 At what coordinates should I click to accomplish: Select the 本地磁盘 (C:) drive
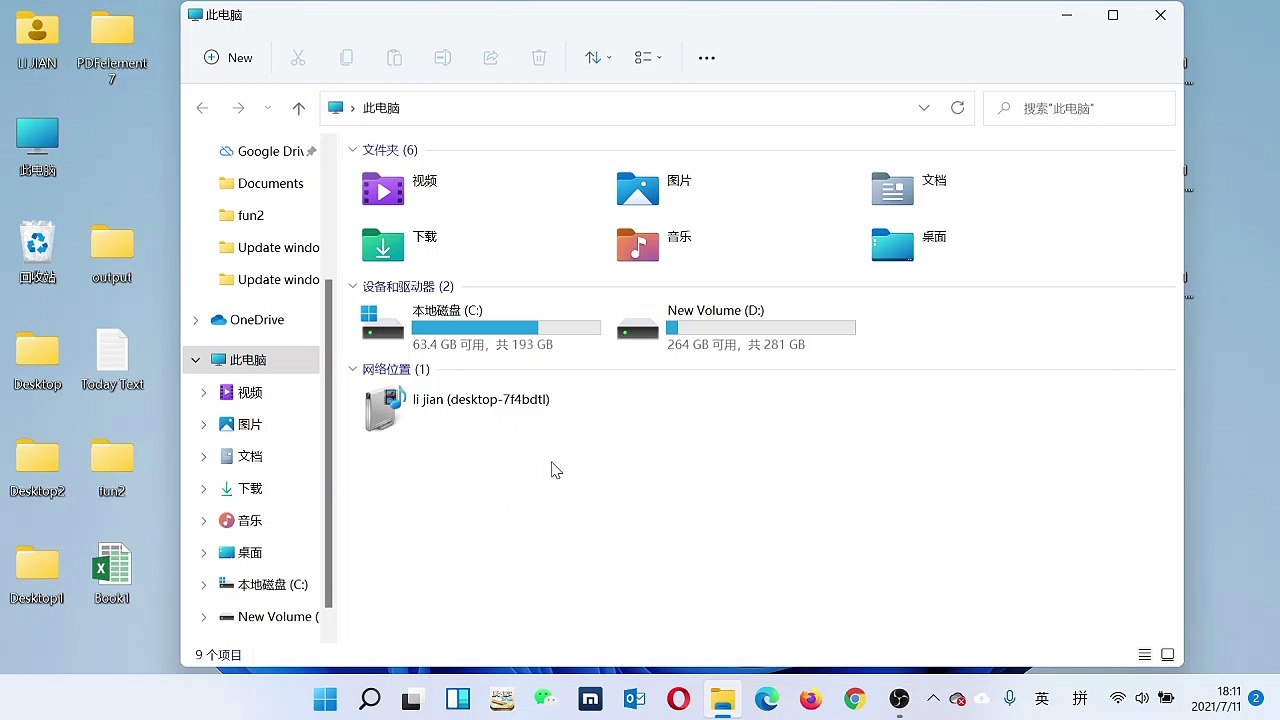click(x=481, y=327)
